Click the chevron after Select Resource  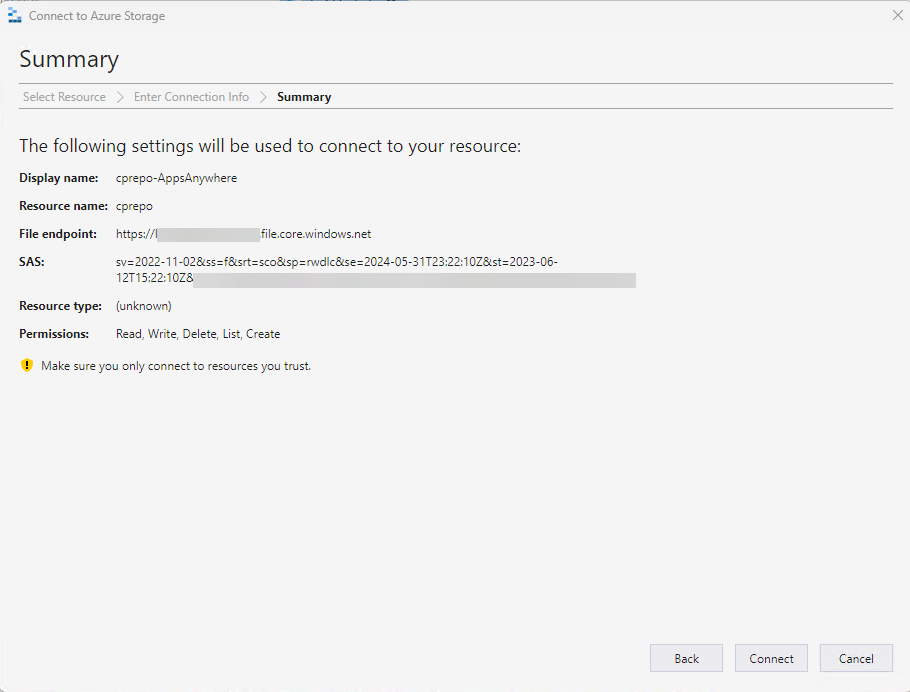tap(120, 97)
